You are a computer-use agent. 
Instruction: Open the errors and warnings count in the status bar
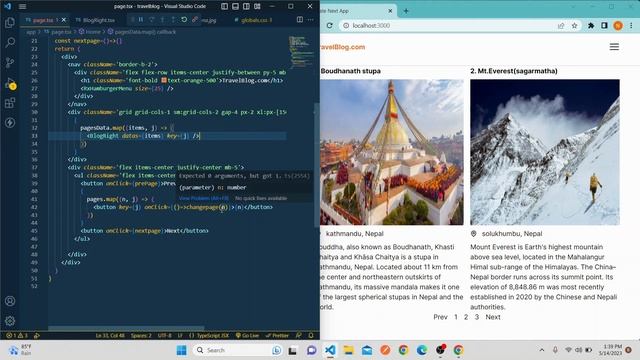tap(17, 336)
